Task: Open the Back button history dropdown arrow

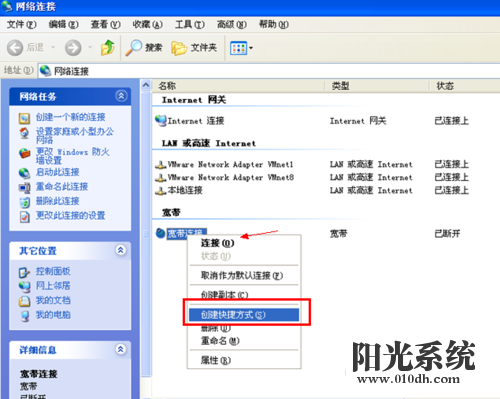Action: point(53,48)
